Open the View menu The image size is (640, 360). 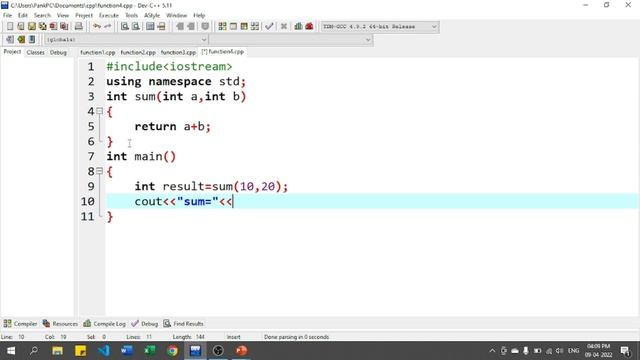click(x=63, y=15)
